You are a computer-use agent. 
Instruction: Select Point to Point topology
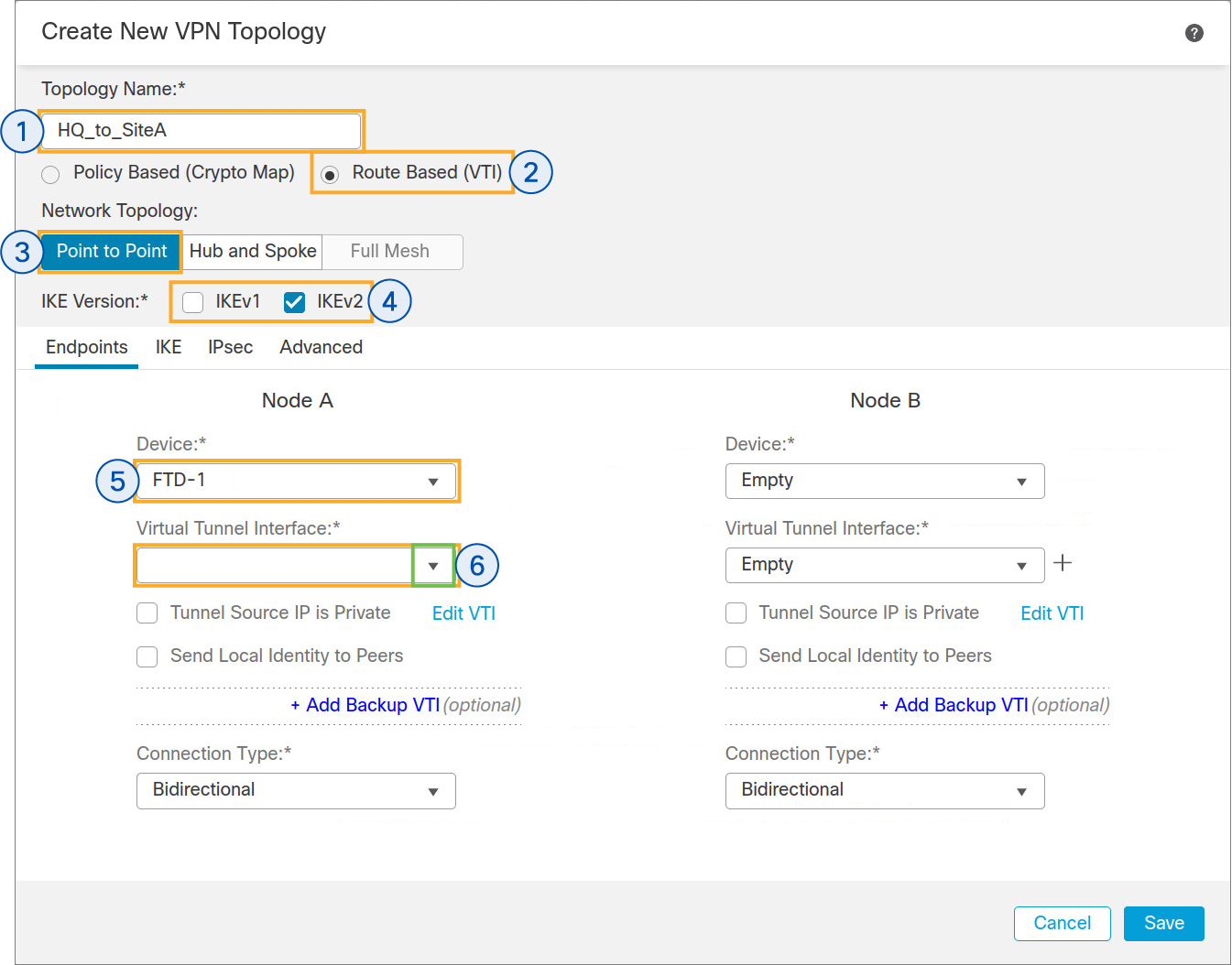[x=112, y=252]
